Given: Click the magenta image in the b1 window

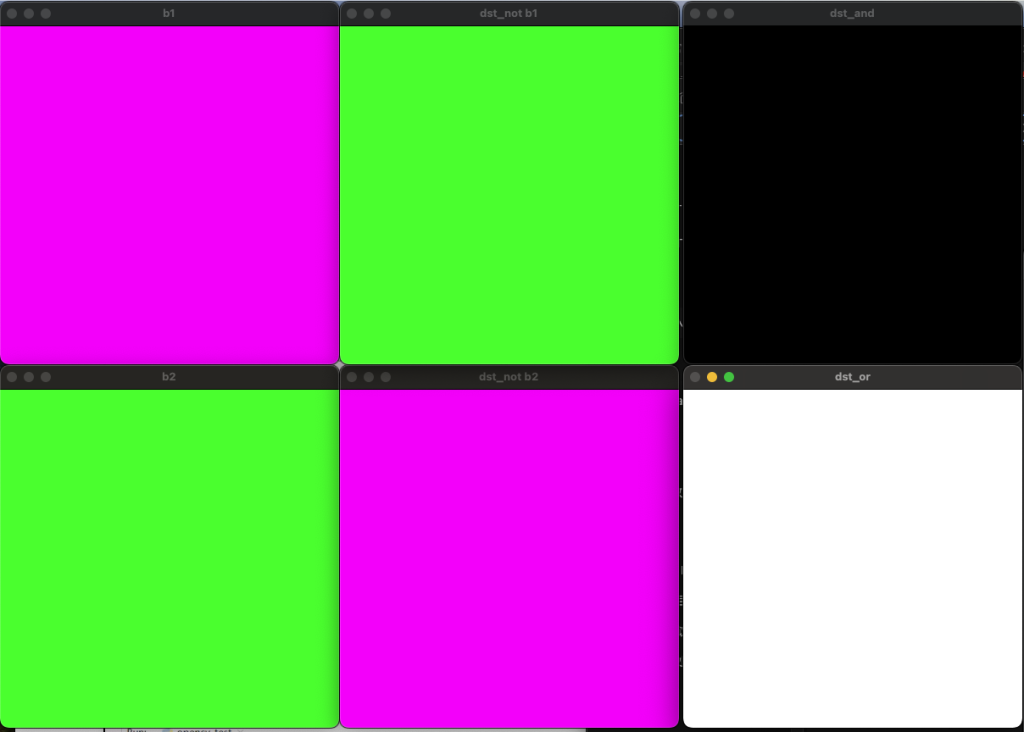Looking at the screenshot, I should pos(169,194).
